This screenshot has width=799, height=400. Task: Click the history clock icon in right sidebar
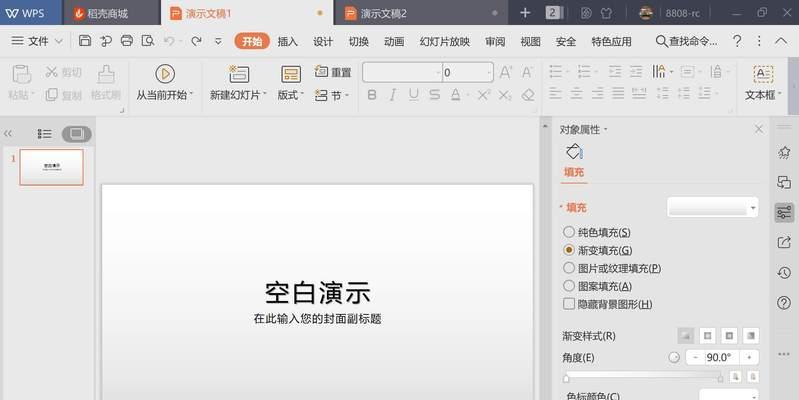coord(784,273)
